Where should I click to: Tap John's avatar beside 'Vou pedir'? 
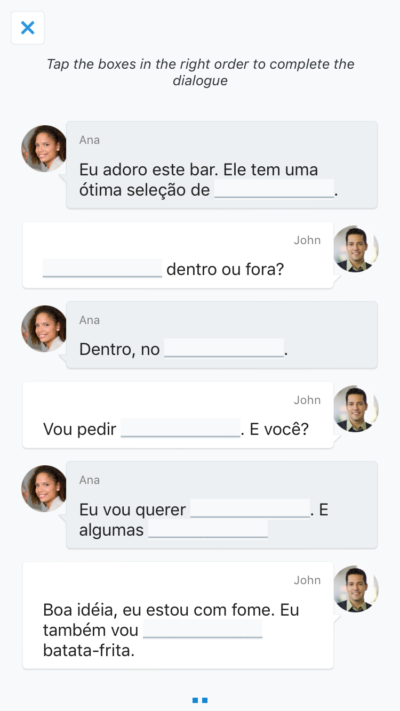pyautogui.click(x=356, y=409)
